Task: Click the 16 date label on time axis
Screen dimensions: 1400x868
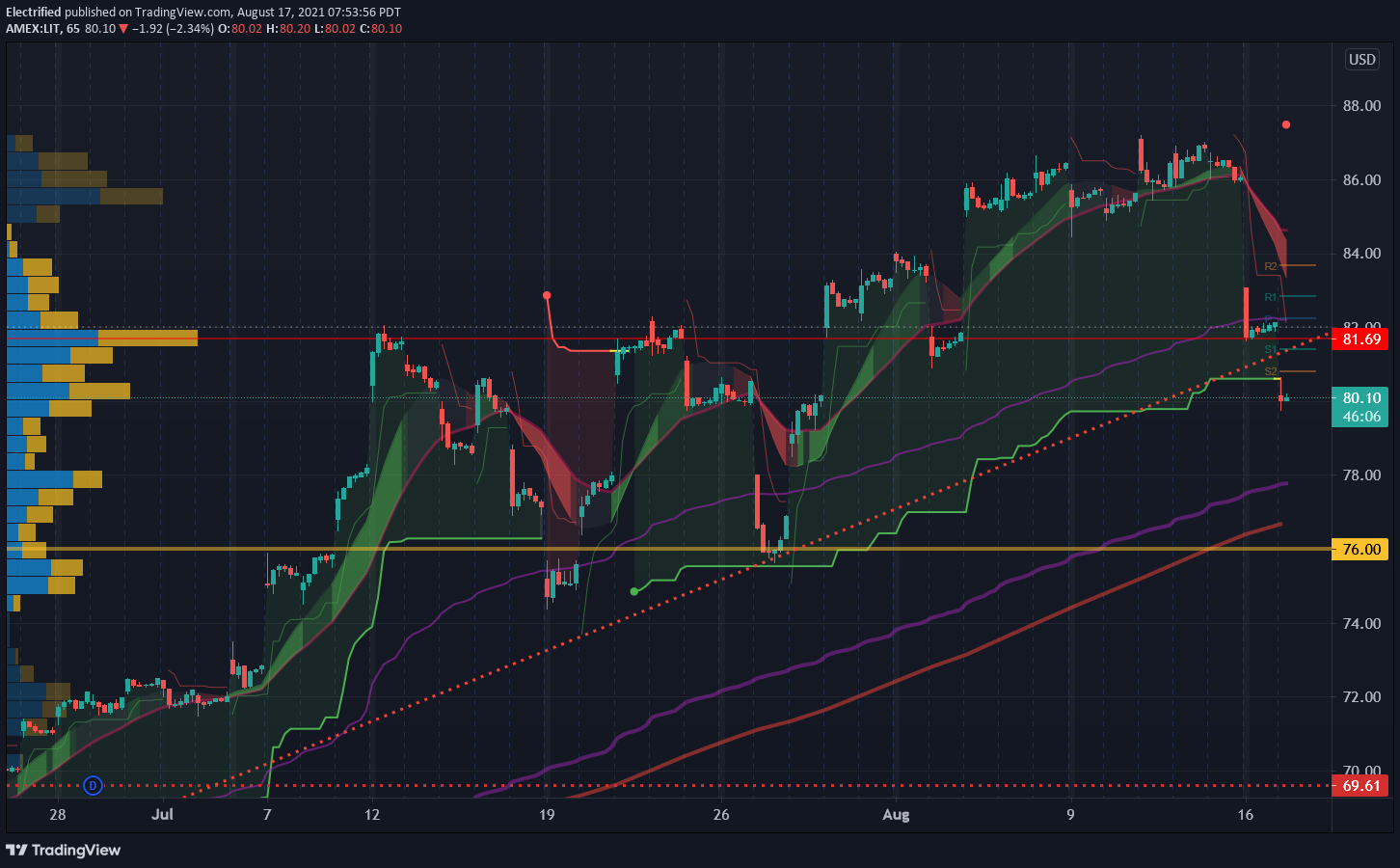Action: click(x=1246, y=815)
